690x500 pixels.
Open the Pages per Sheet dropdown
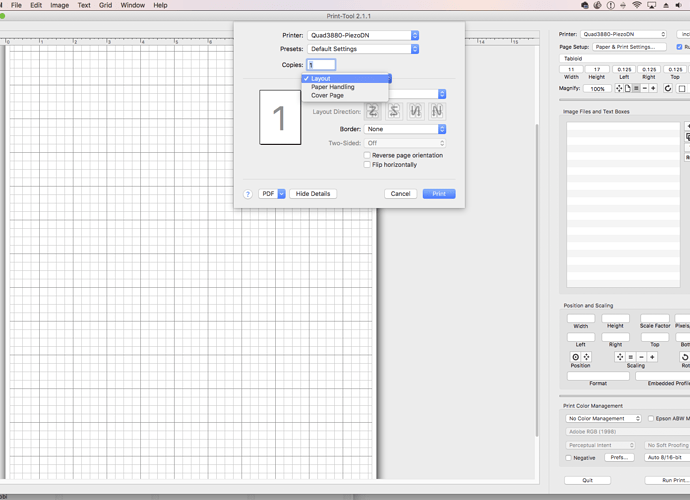[x=418, y=94]
